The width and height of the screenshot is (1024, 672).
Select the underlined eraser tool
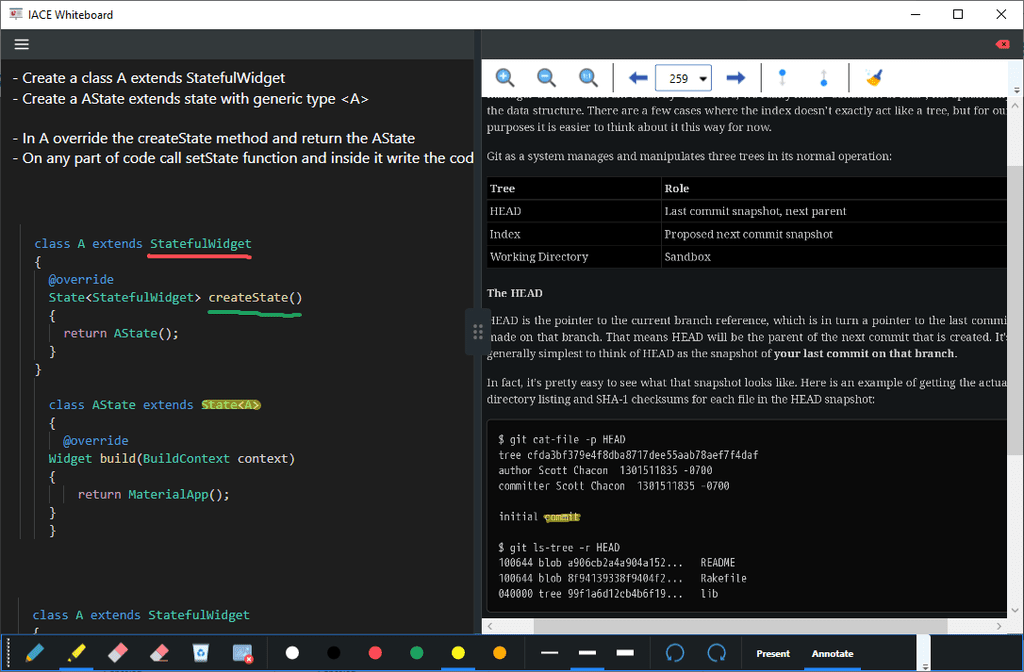[x=159, y=652]
